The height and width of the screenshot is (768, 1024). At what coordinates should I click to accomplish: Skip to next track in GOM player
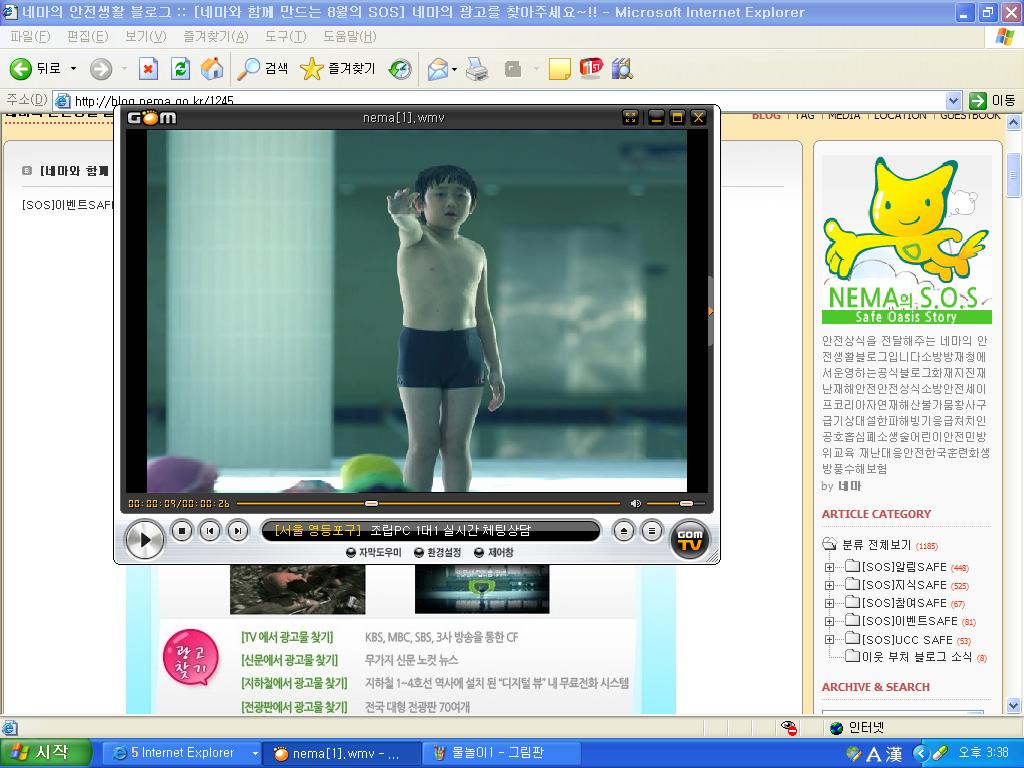tap(238, 531)
